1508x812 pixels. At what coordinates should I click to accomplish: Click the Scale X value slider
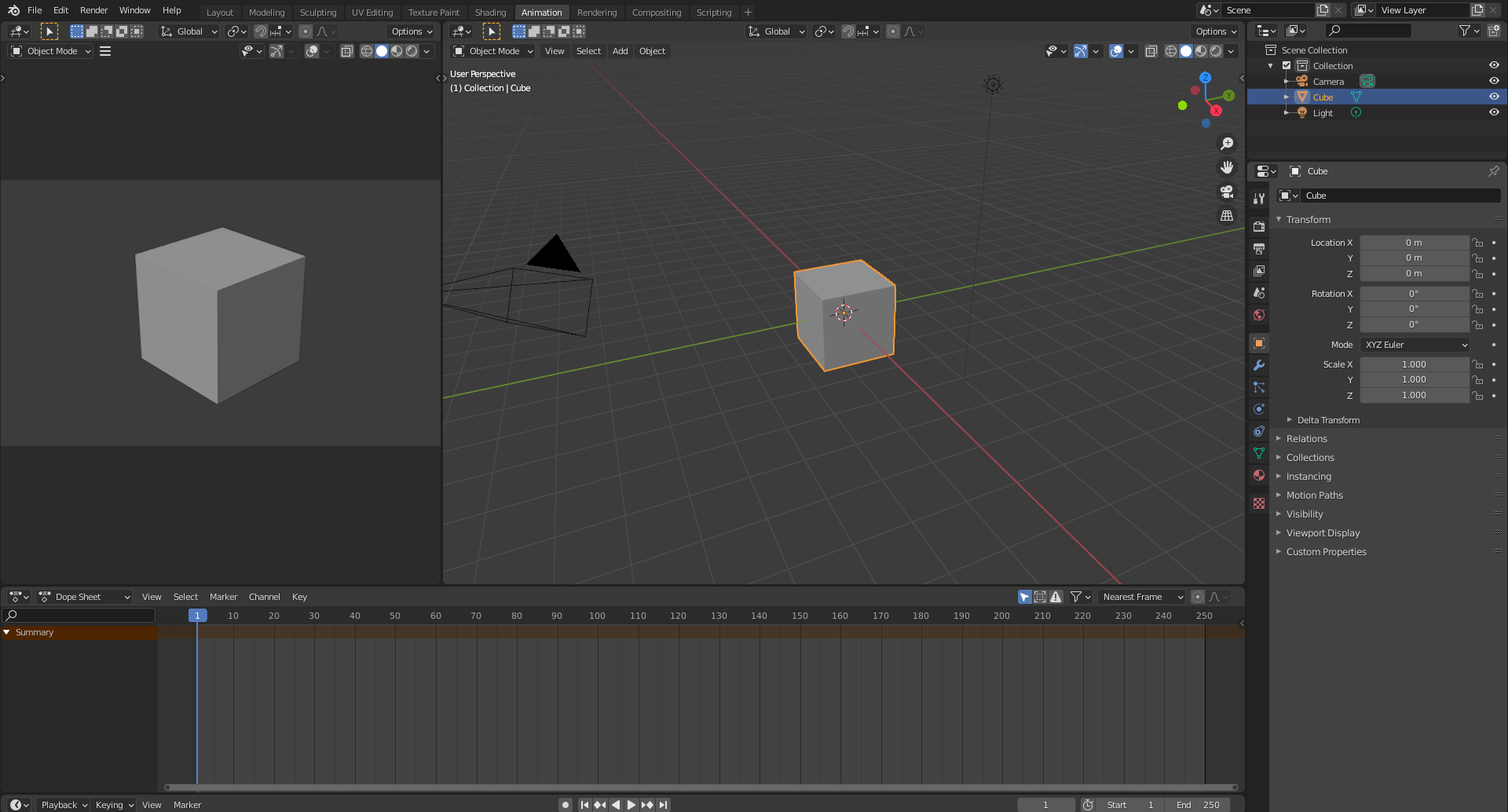point(1414,364)
